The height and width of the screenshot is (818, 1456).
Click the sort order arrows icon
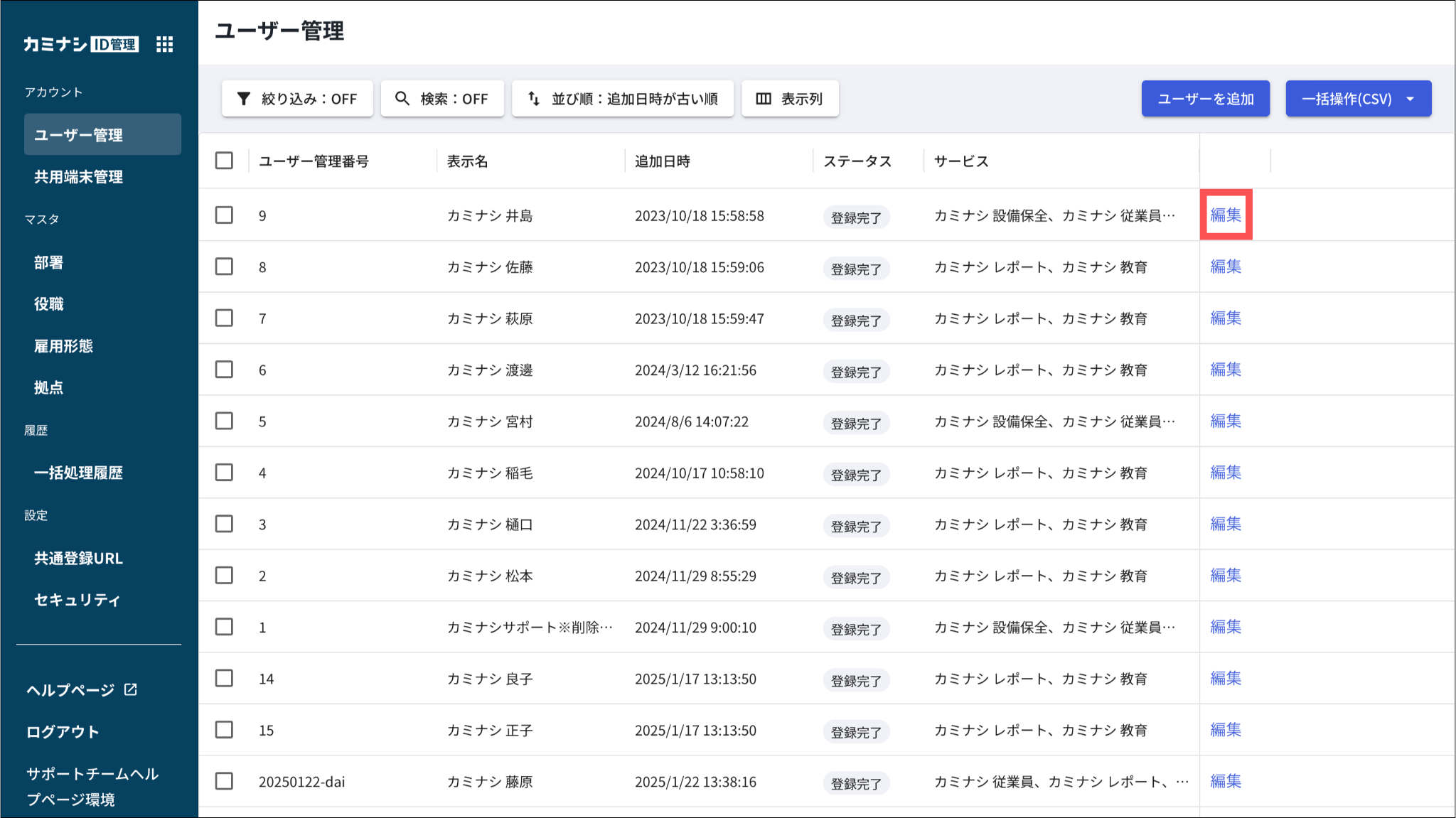point(534,99)
